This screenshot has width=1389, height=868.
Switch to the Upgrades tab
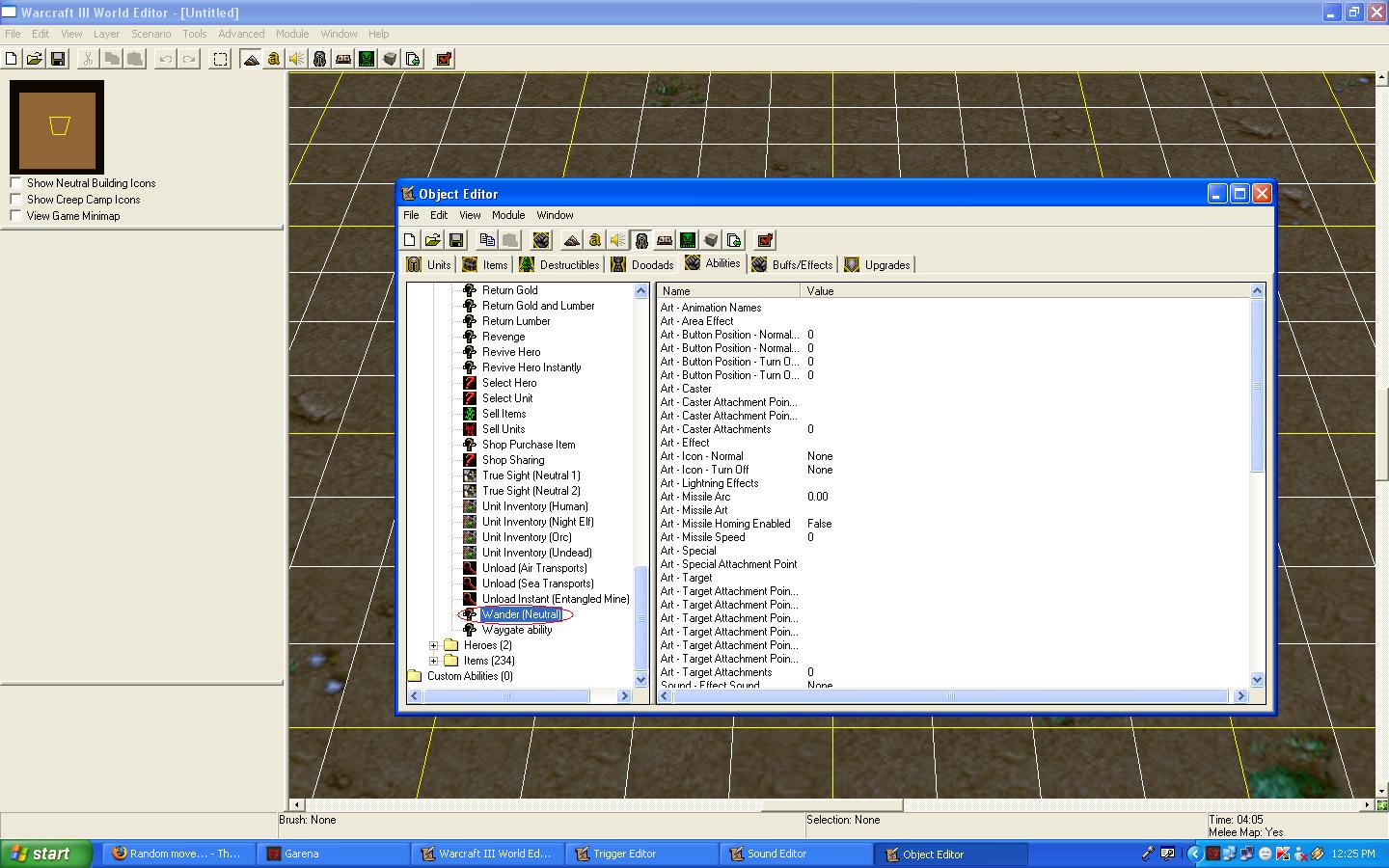(x=878, y=264)
